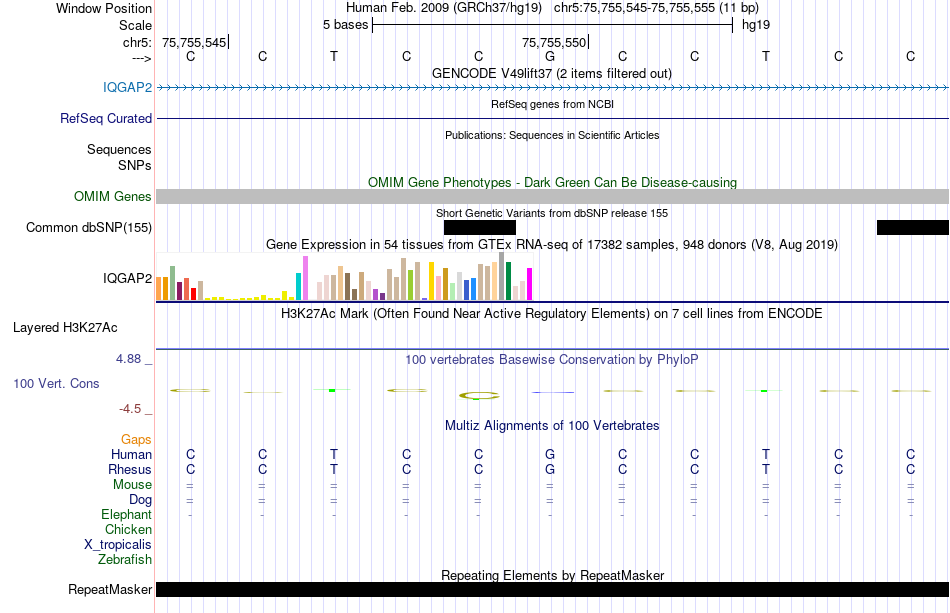Screen dimensions: 950x613
Task: Click the 75,755,545 ruler position
Action: 194,42
